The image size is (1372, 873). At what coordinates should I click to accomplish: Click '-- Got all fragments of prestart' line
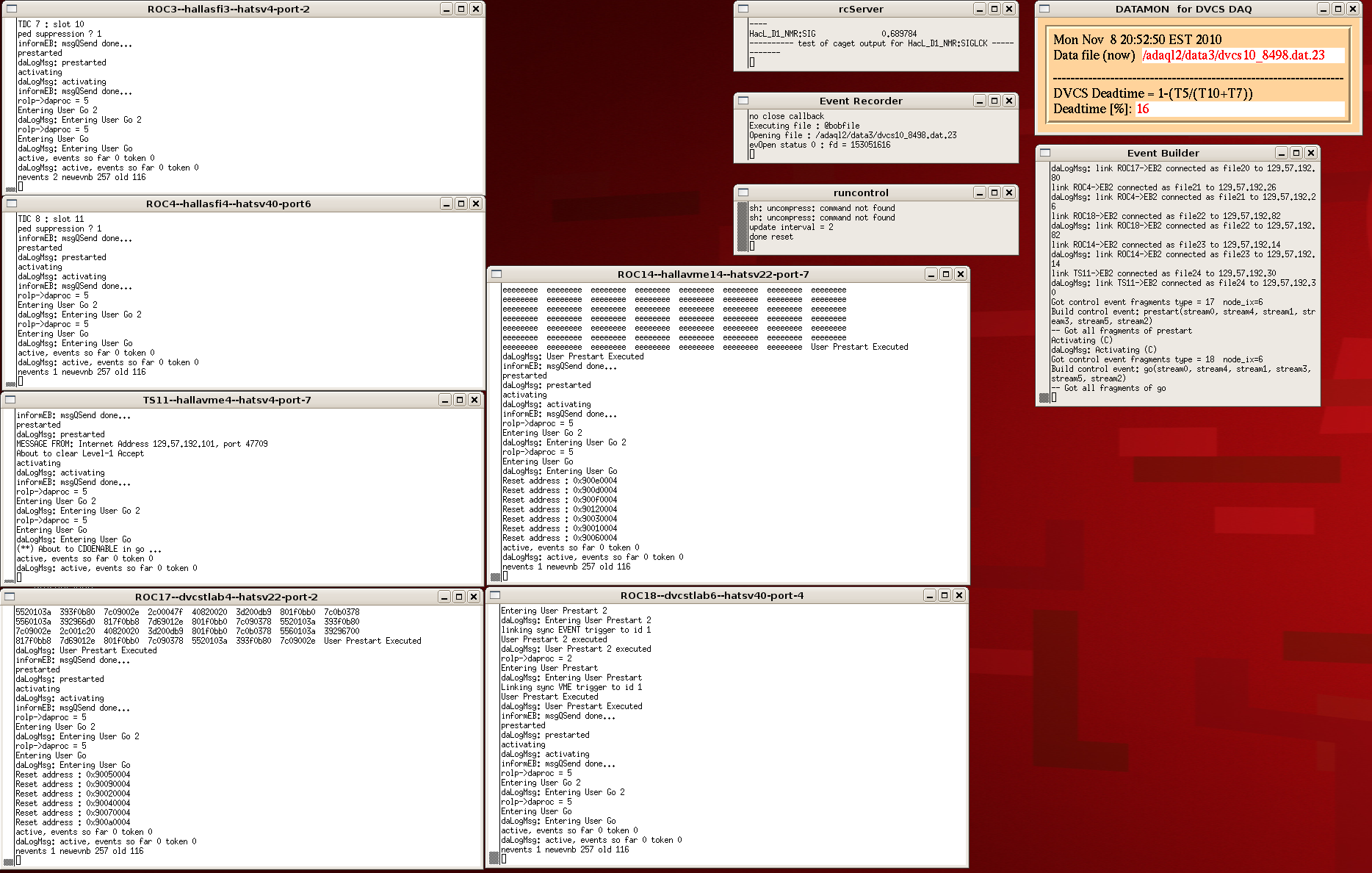point(1122,331)
